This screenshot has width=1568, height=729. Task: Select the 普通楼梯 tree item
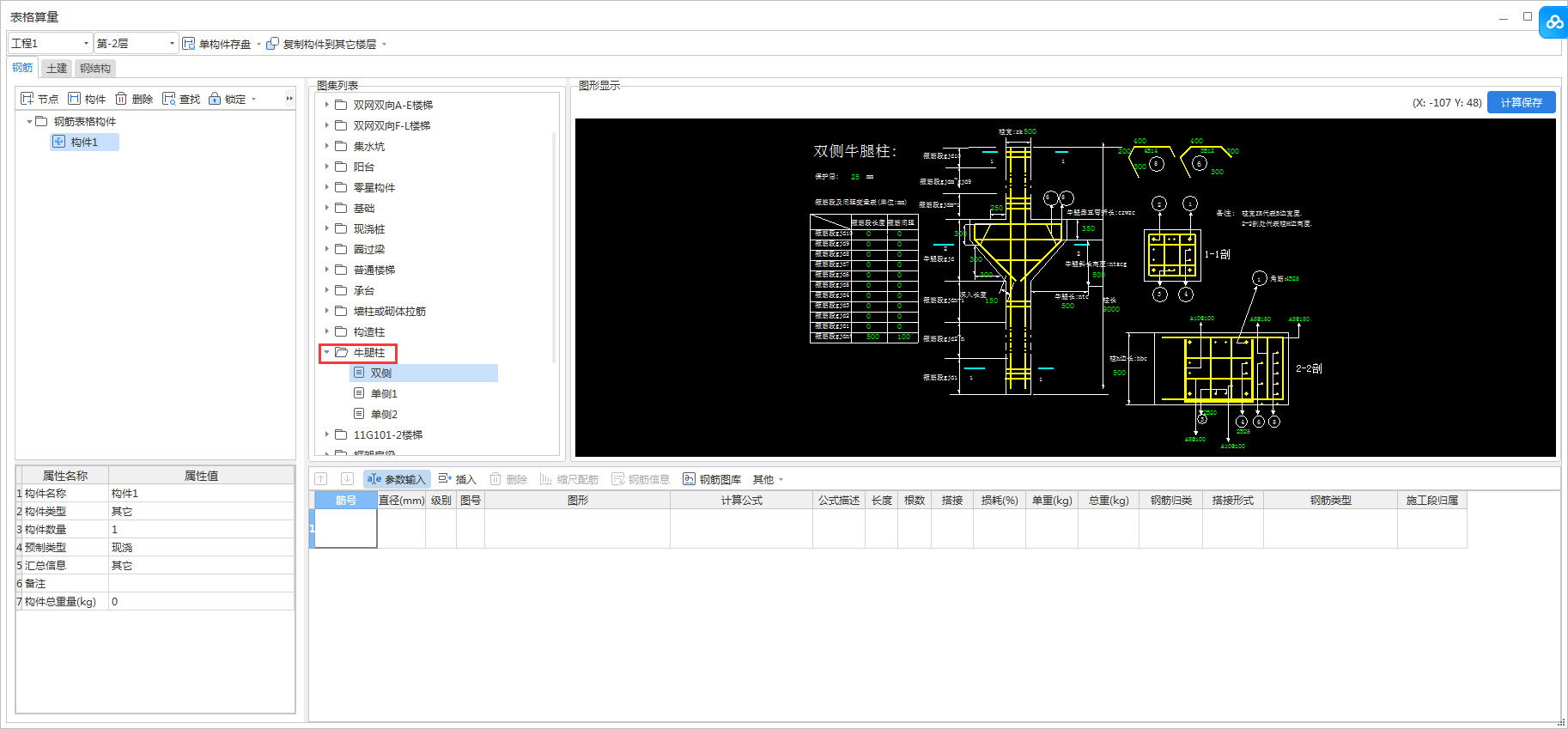pyautogui.click(x=374, y=270)
